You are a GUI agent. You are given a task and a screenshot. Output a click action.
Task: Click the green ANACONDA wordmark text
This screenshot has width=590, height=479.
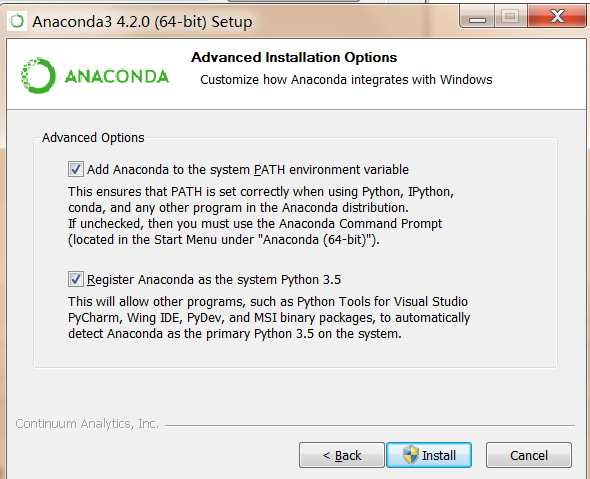click(117, 76)
